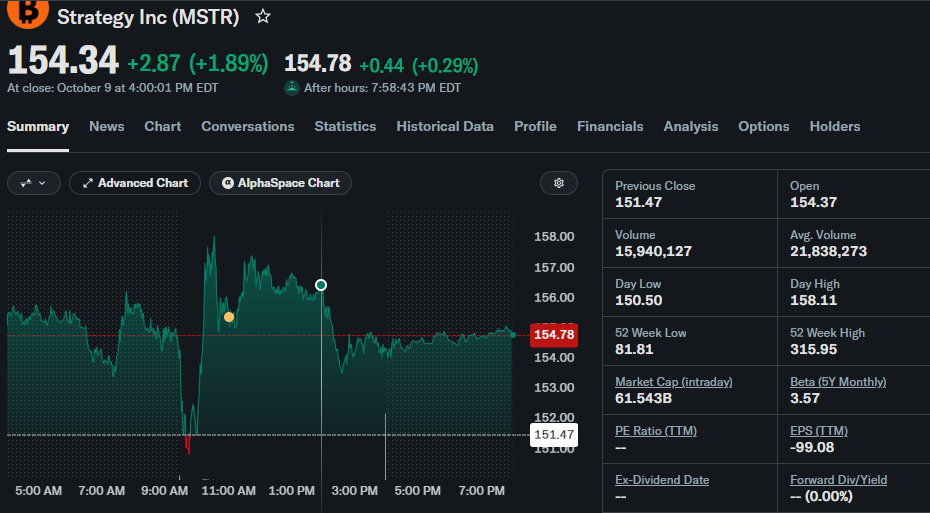Click the red 154.78 price label

(554, 335)
